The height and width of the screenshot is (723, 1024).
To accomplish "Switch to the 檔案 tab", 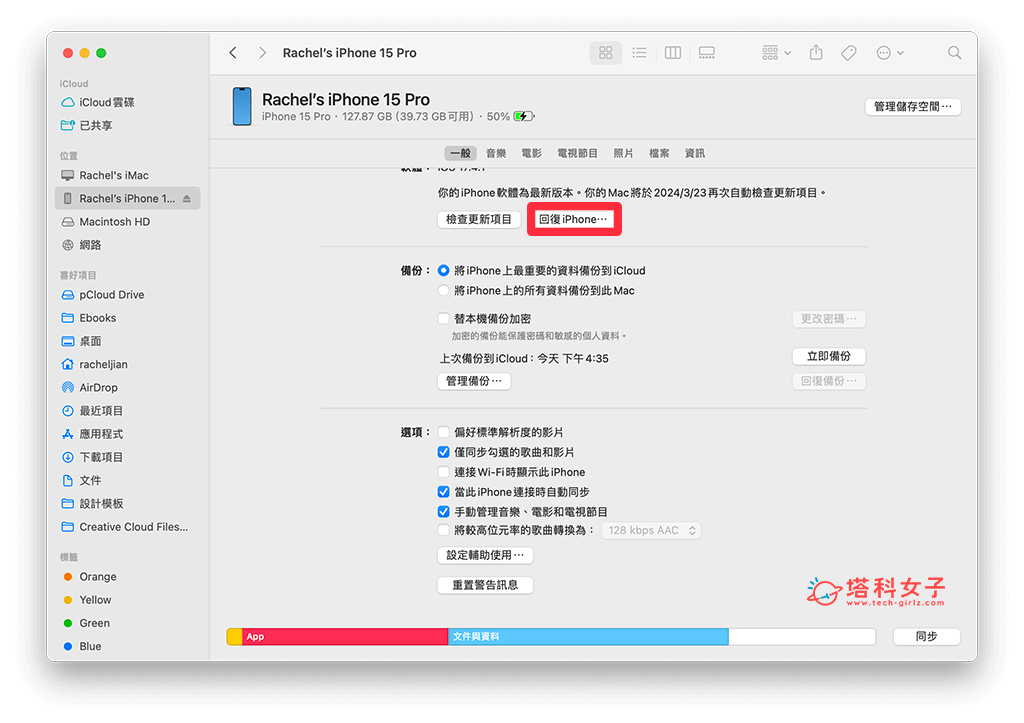I will [x=659, y=153].
